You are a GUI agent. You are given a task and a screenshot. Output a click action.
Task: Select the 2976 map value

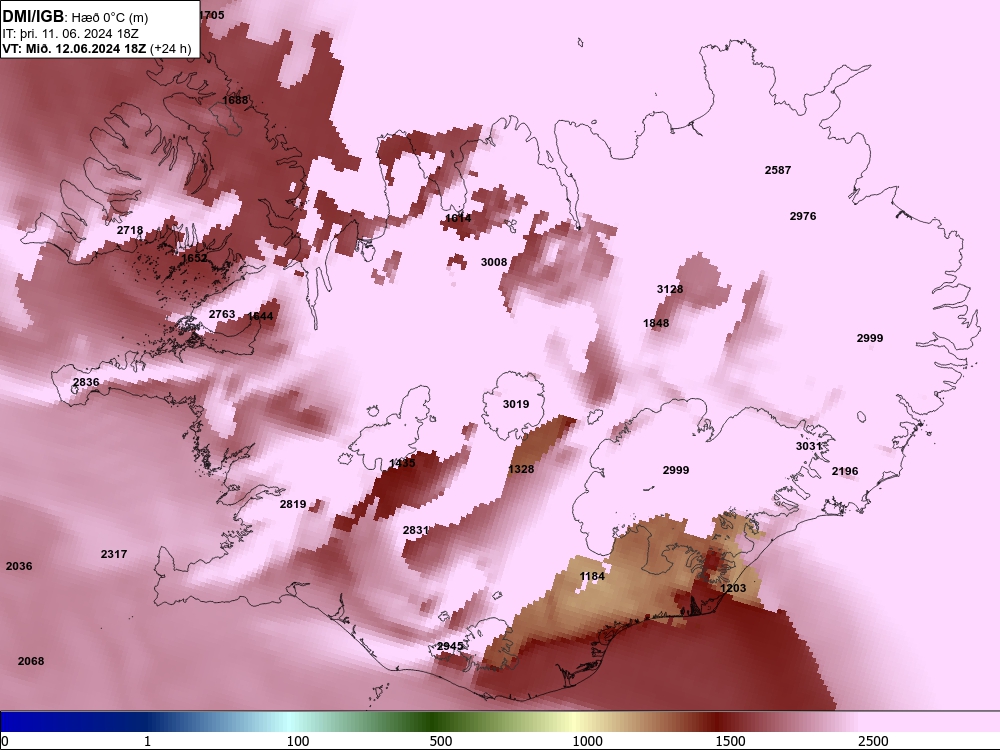point(803,216)
